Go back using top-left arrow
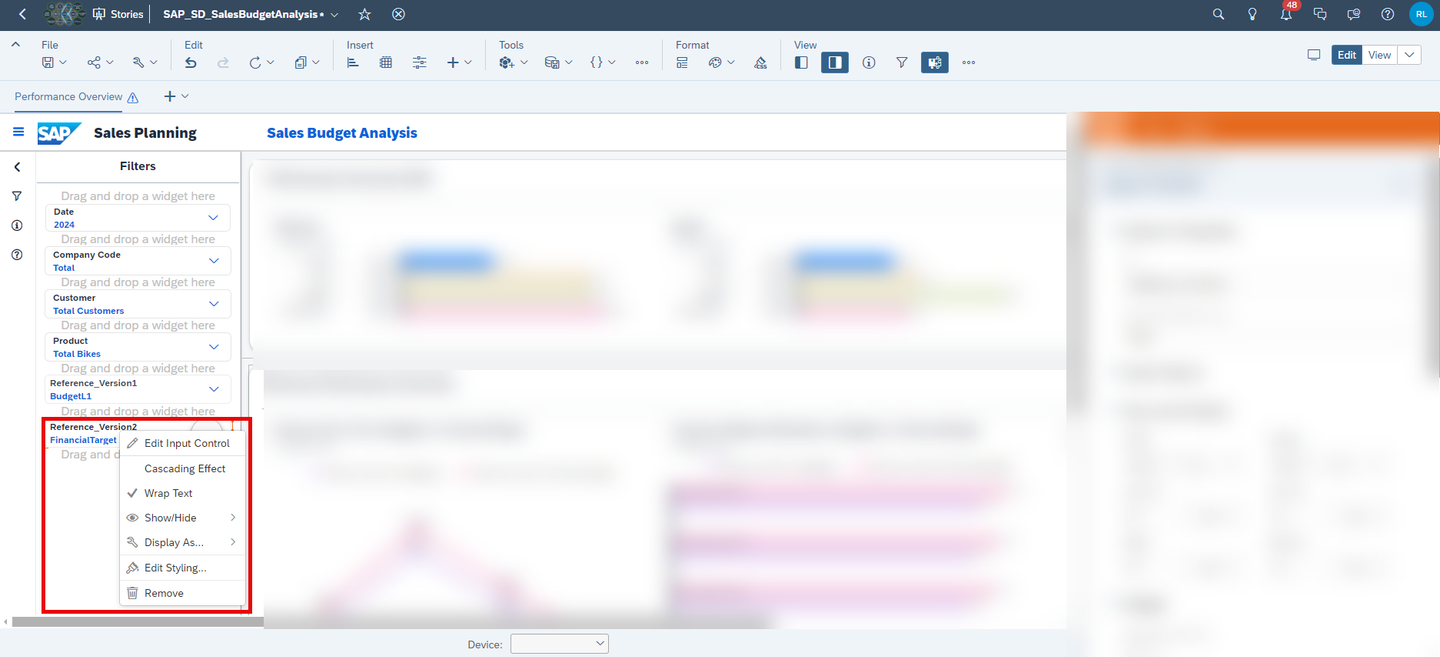Viewport: 1440px width, 657px height. click(x=23, y=14)
